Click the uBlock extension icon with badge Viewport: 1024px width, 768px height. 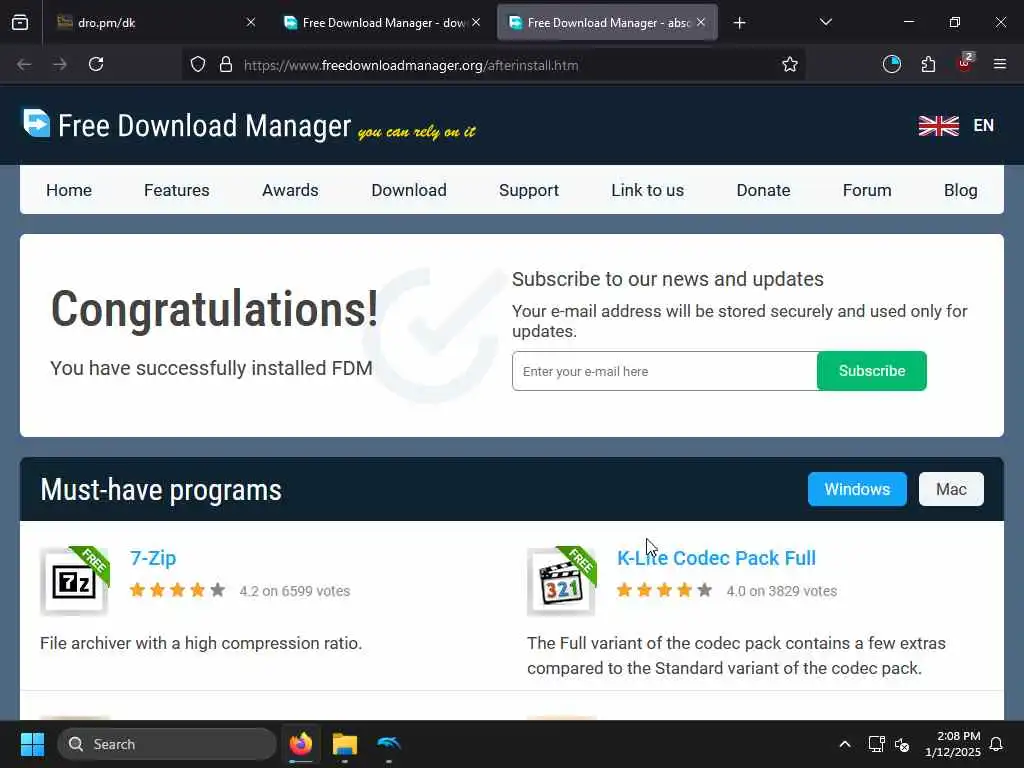click(x=965, y=63)
